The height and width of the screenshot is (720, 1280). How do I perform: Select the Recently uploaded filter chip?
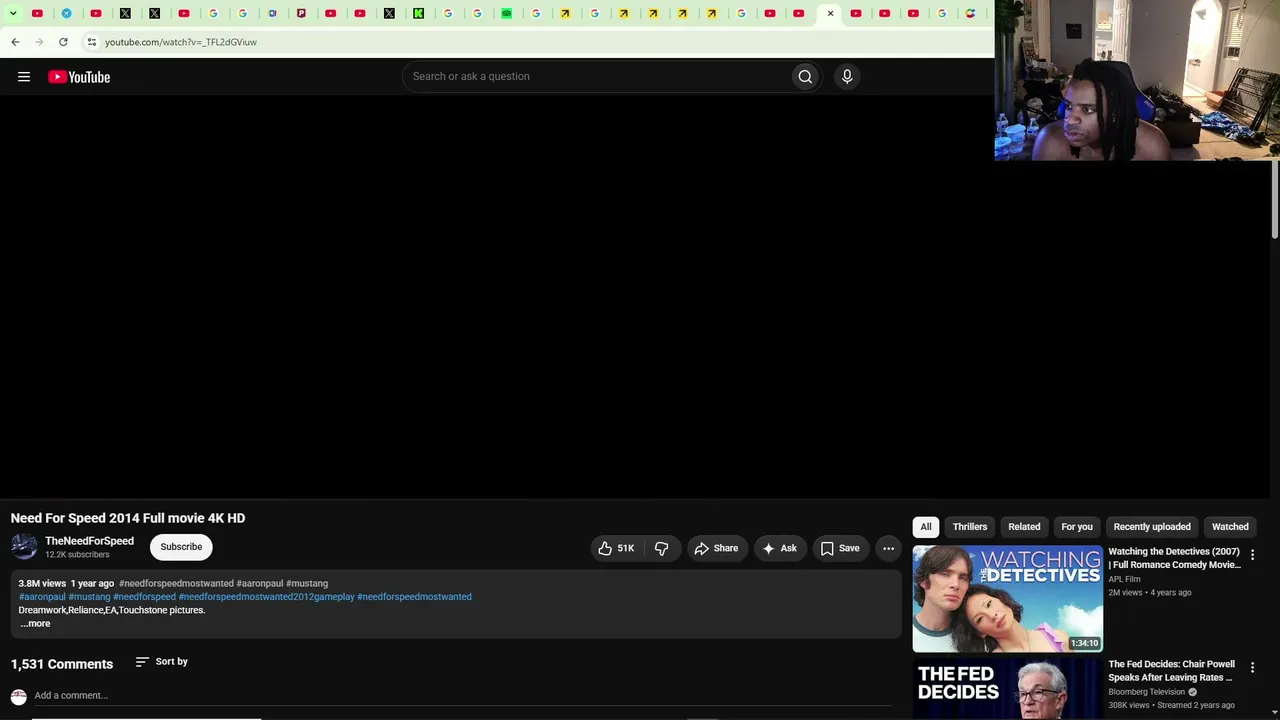(x=1152, y=527)
